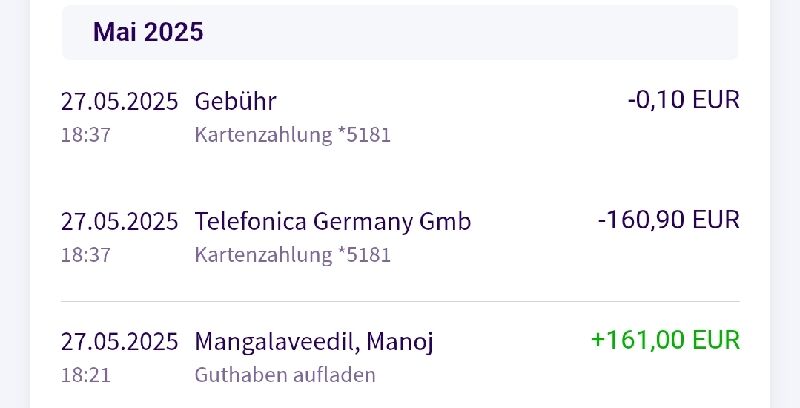Click the 18:21 timestamp

click(x=86, y=375)
